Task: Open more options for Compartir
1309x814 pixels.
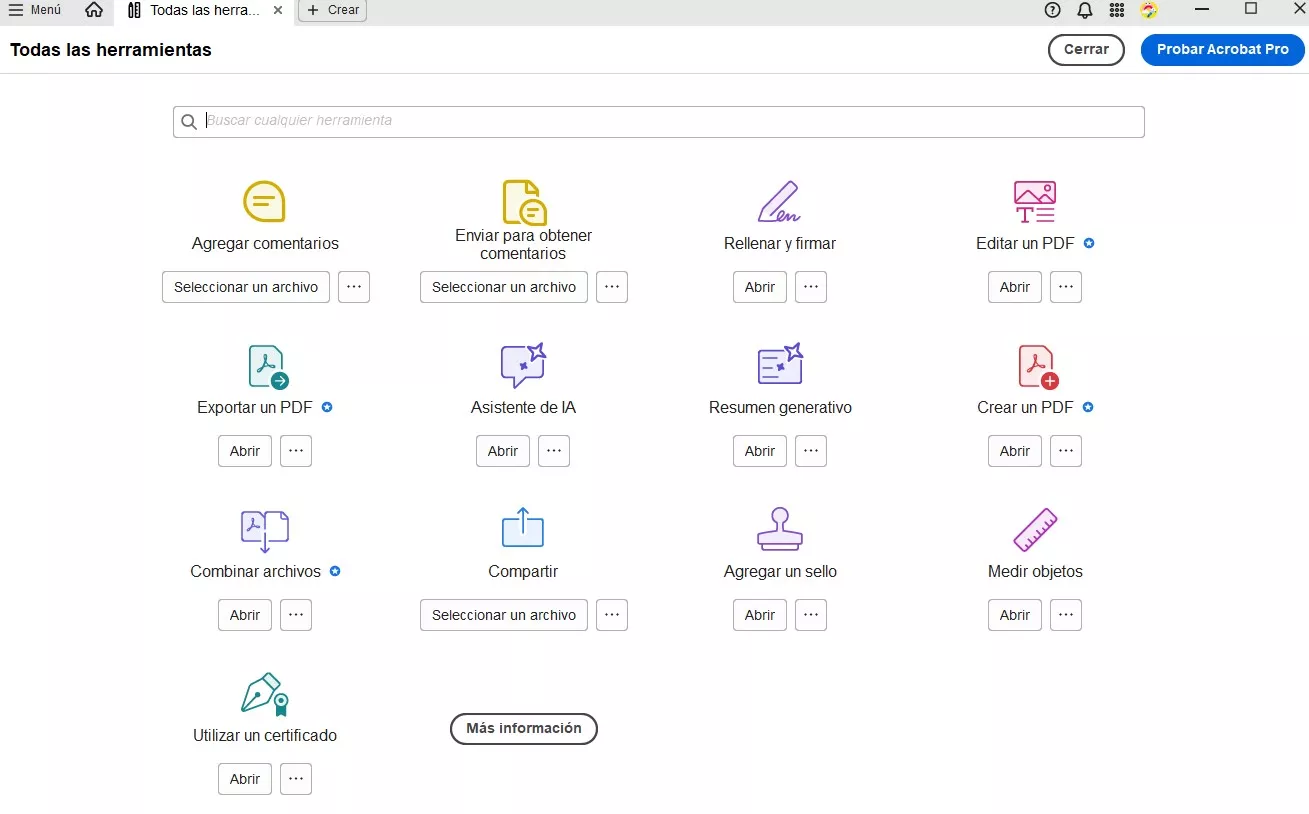Action: [612, 615]
